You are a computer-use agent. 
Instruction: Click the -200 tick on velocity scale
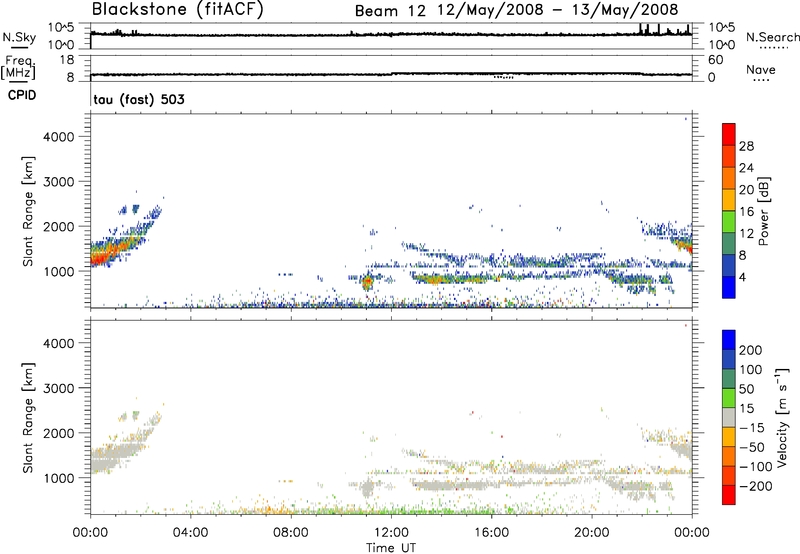pos(756,486)
